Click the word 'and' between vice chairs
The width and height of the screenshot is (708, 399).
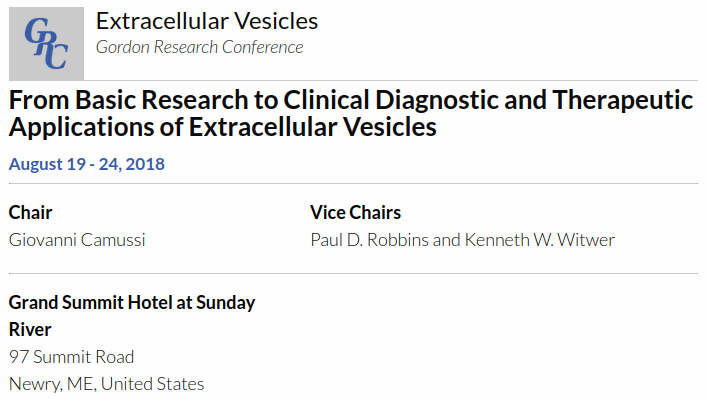coord(447,240)
